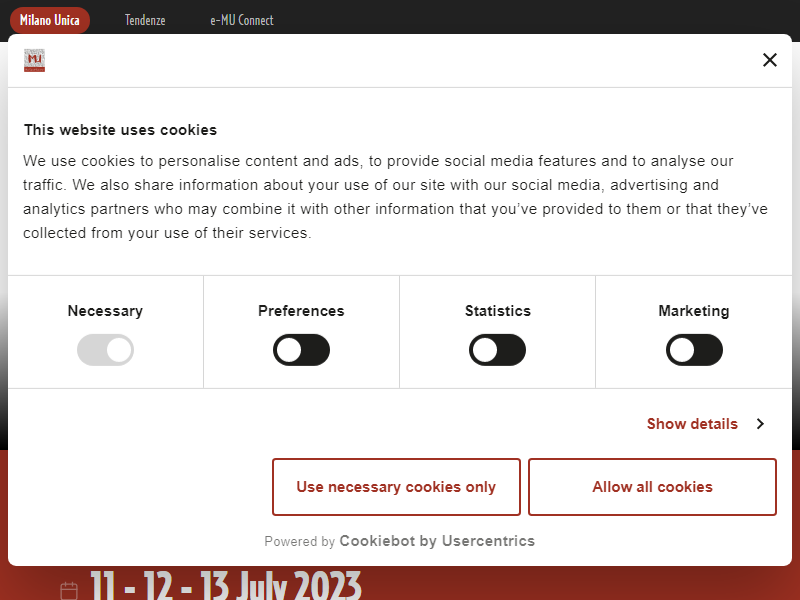This screenshot has height=600, width=800.
Task: Click the MU logo in cookie dialog
Action: (x=35, y=61)
